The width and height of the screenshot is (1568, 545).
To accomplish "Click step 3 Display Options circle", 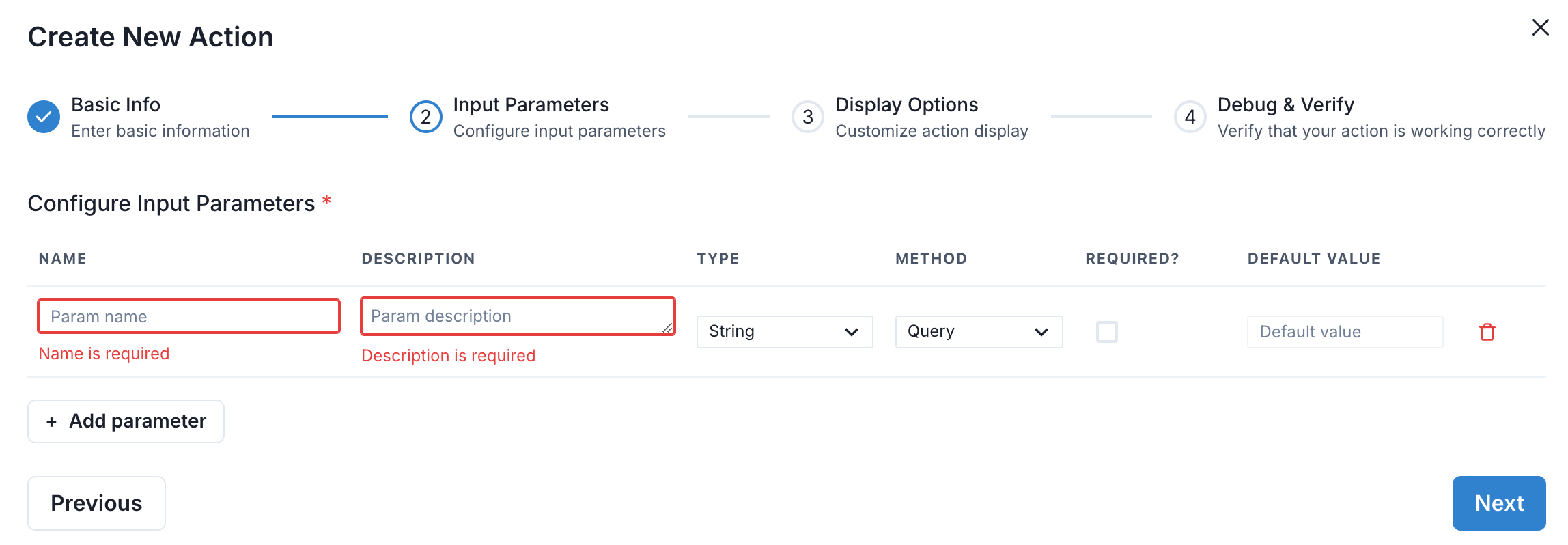I will pyautogui.click(x=808, y=117).
